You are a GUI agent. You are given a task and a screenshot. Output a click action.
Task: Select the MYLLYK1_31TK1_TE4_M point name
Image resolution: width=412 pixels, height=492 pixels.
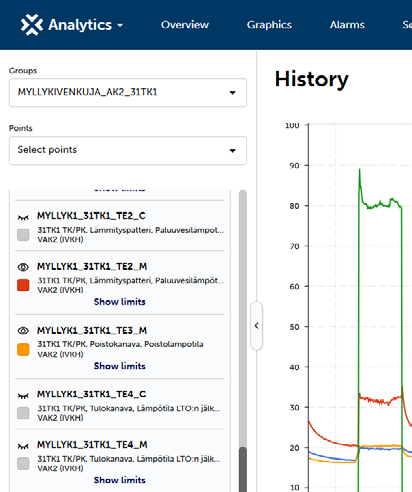click(x=92, y=445)
